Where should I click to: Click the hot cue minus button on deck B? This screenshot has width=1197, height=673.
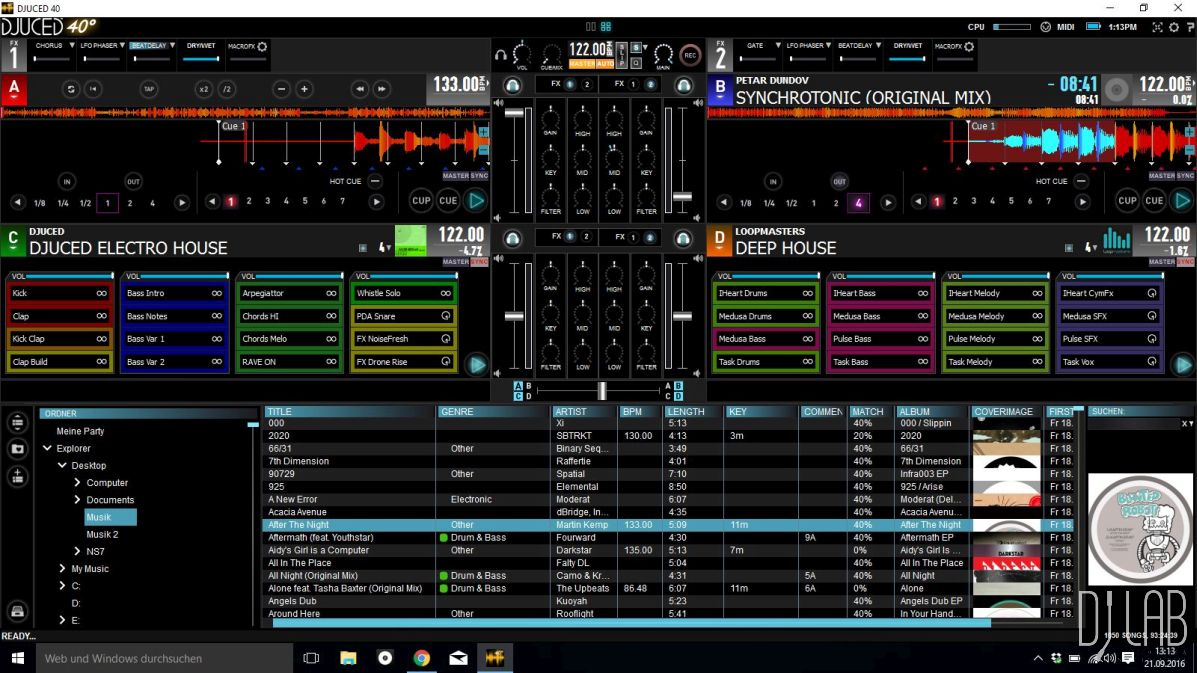[1081, 181]
